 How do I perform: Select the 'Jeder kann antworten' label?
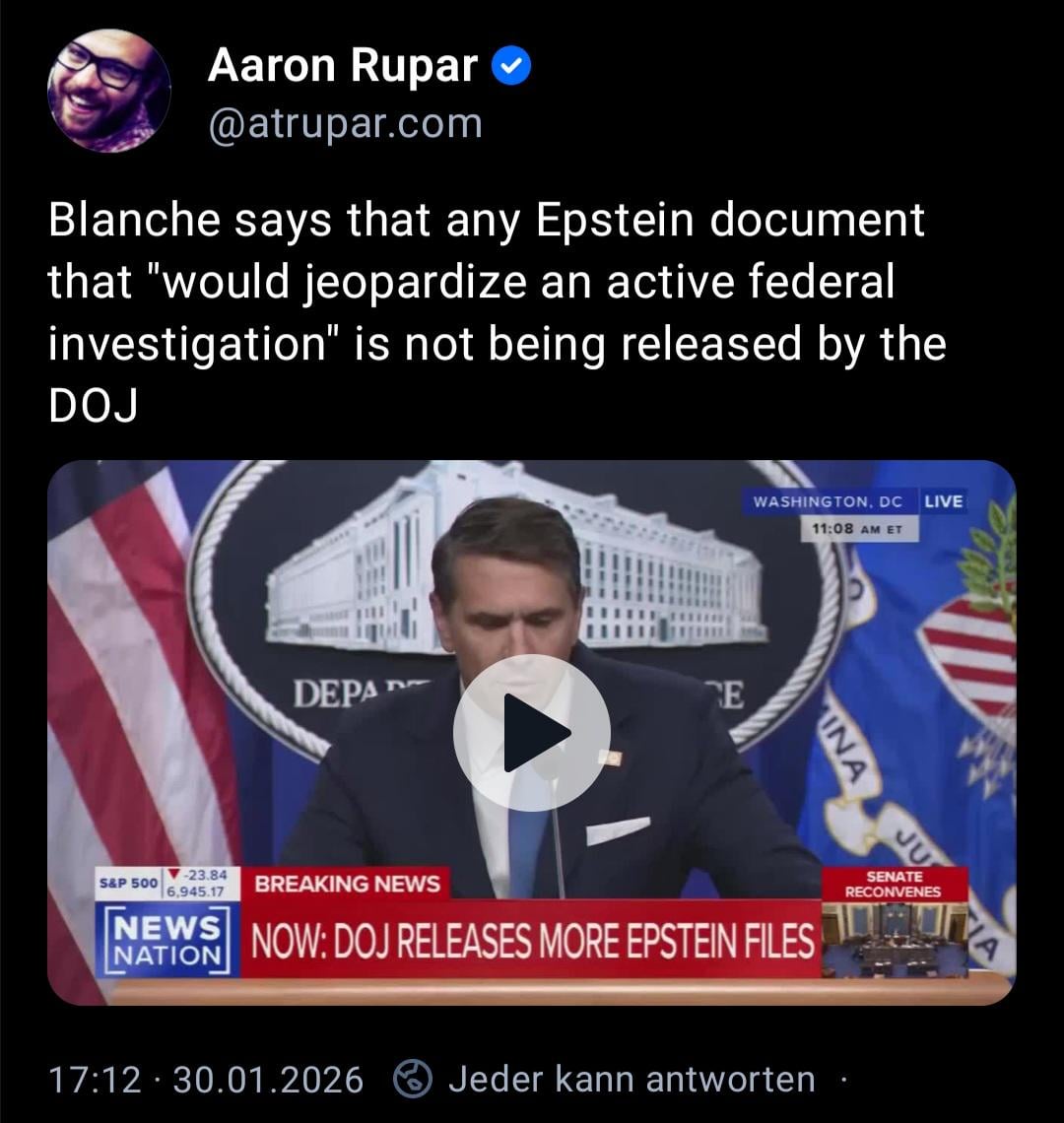coord(632,1079)
